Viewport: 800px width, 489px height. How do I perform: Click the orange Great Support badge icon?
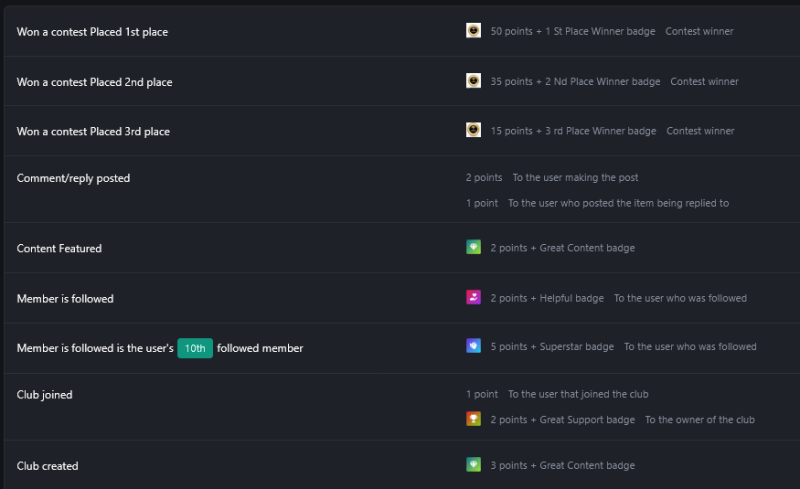473,419
